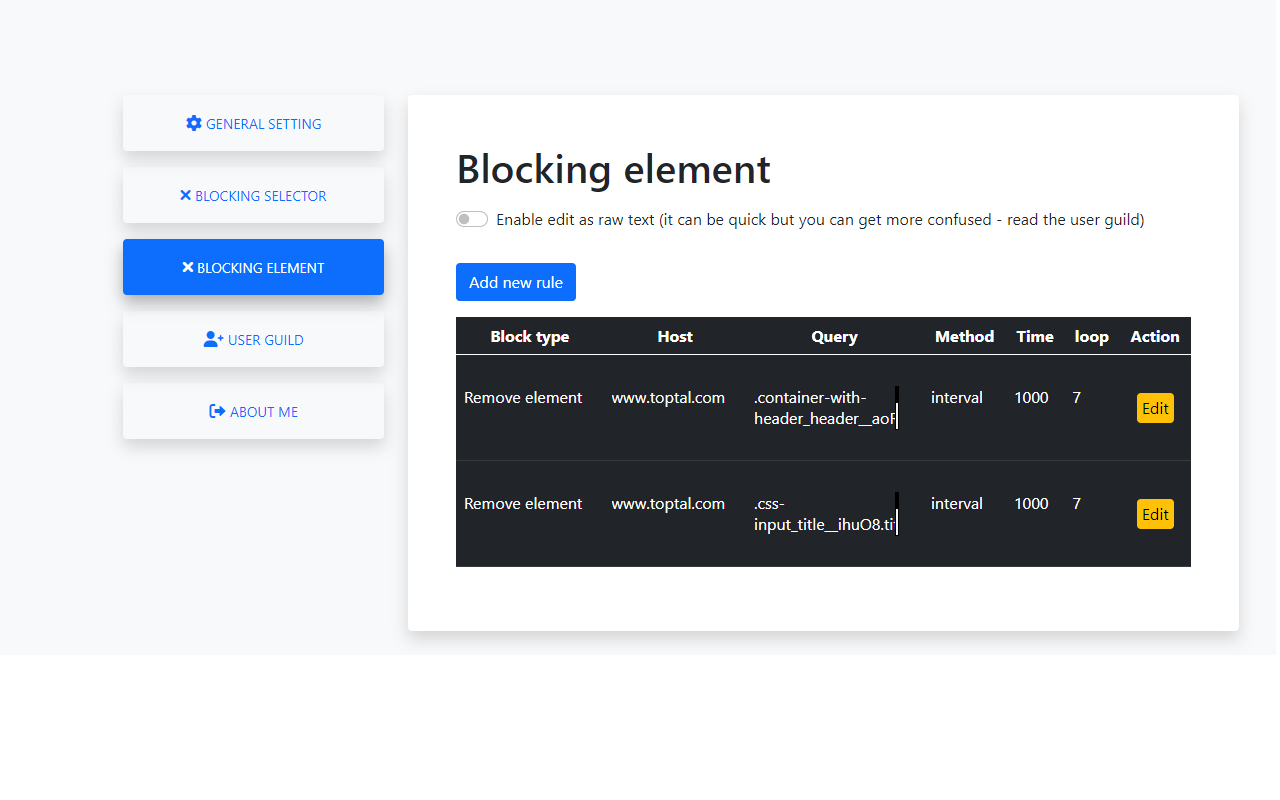Screen dimensions: 1280x800
Task: Edit the first Remove element rule
Action: point(1155,408)
